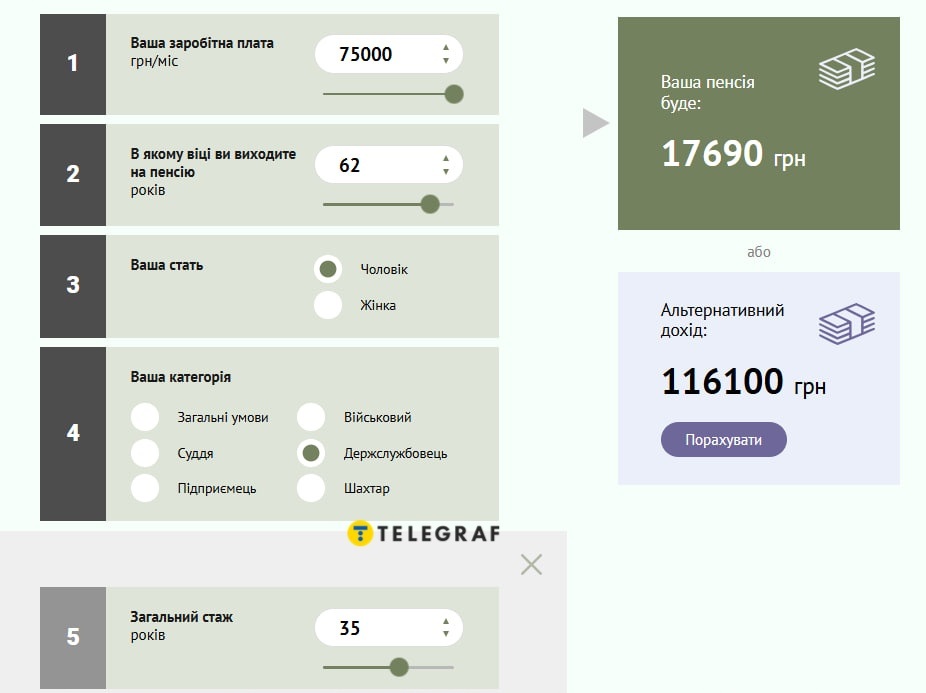
Task: Choose the Підприємець category
Action: click(x=145, y=489)
